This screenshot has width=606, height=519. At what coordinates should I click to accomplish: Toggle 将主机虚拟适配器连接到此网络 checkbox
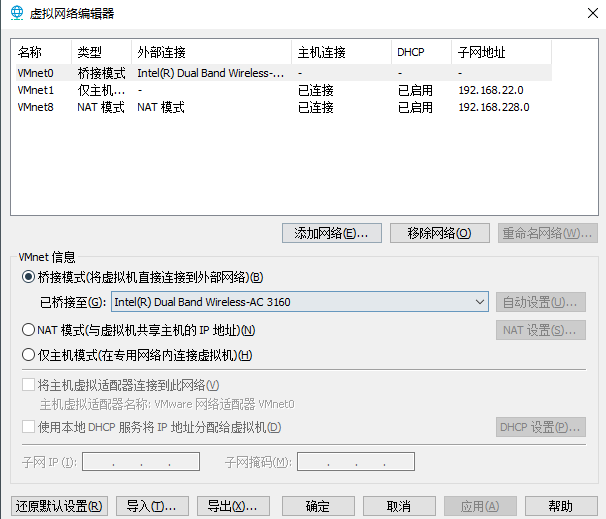(28, 385)
